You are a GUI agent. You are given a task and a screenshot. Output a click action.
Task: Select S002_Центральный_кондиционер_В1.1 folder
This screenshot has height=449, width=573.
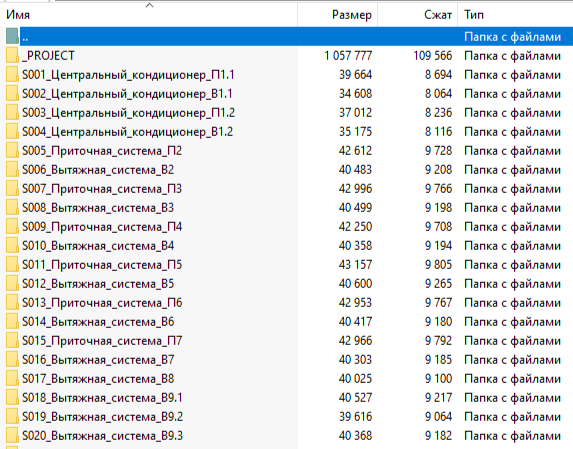click(x=127, y=94)
